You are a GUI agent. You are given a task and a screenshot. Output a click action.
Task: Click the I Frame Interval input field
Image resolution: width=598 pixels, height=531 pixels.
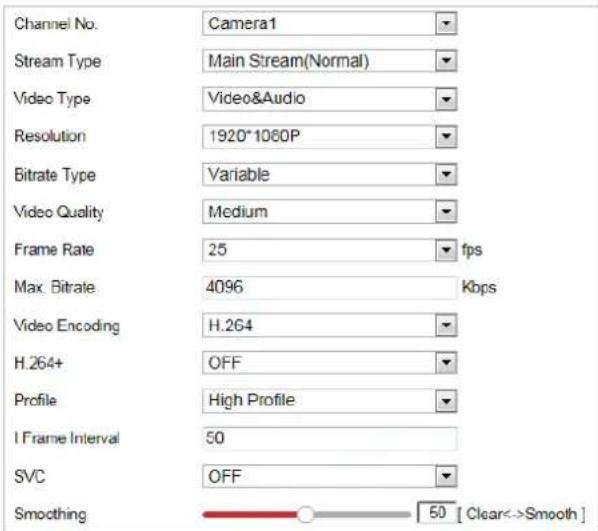(x=330, y=438)
